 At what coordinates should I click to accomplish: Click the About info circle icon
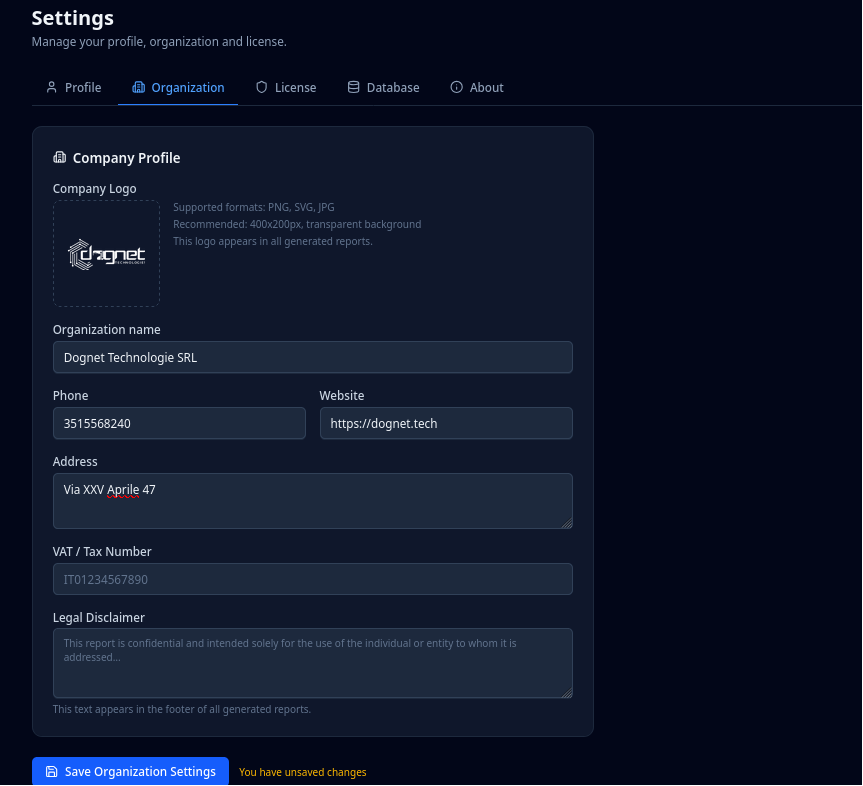pos(456,87)
